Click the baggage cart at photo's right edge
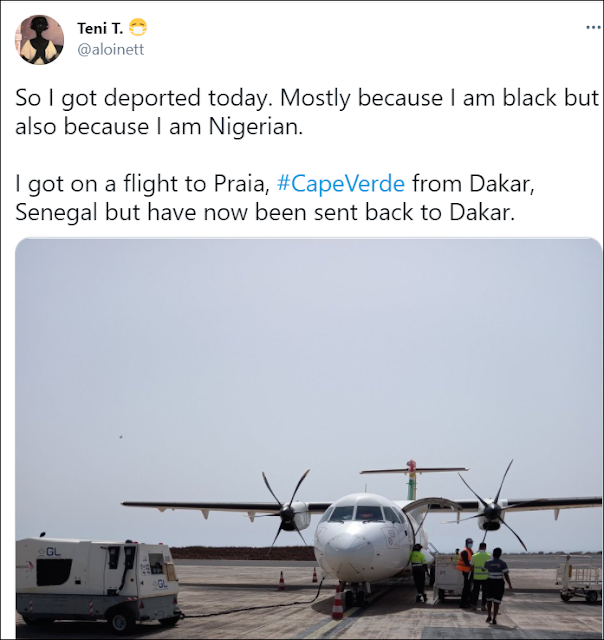 [580, 578]
